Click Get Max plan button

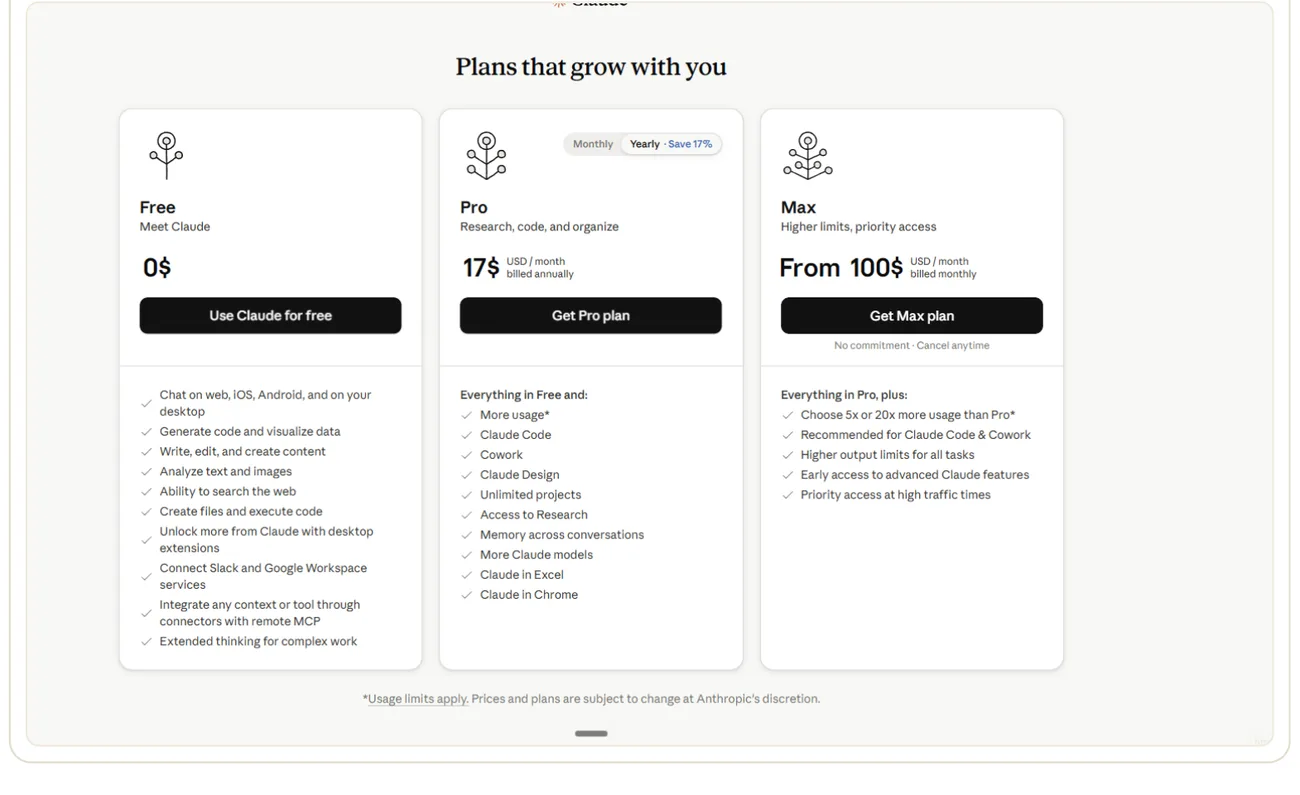point(912,315)
